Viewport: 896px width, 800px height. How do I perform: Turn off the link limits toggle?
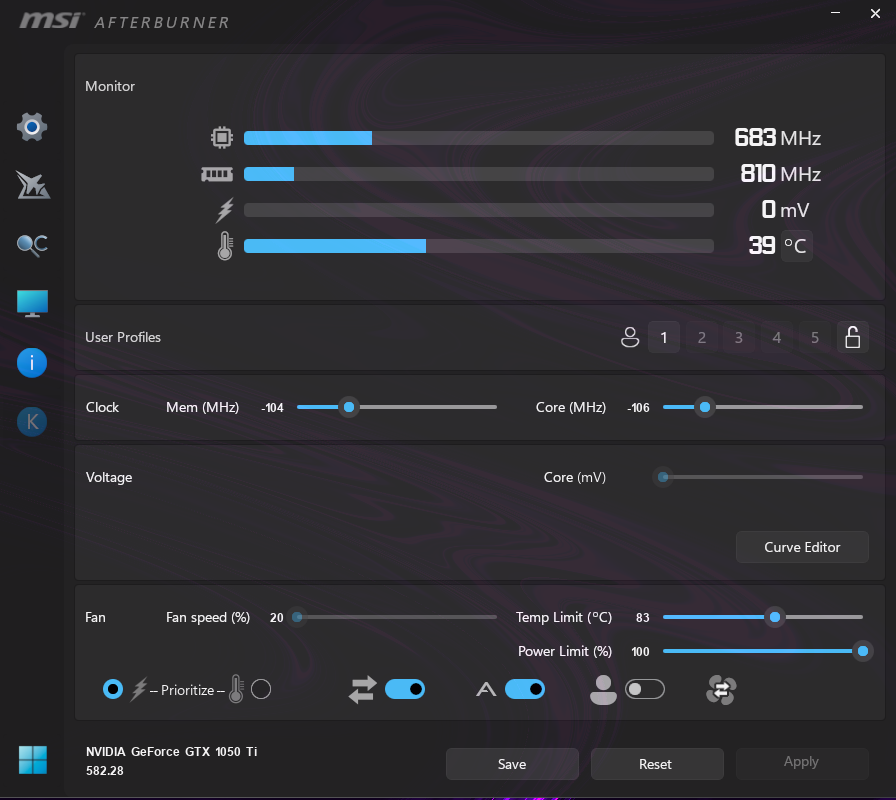coord(405,689)
